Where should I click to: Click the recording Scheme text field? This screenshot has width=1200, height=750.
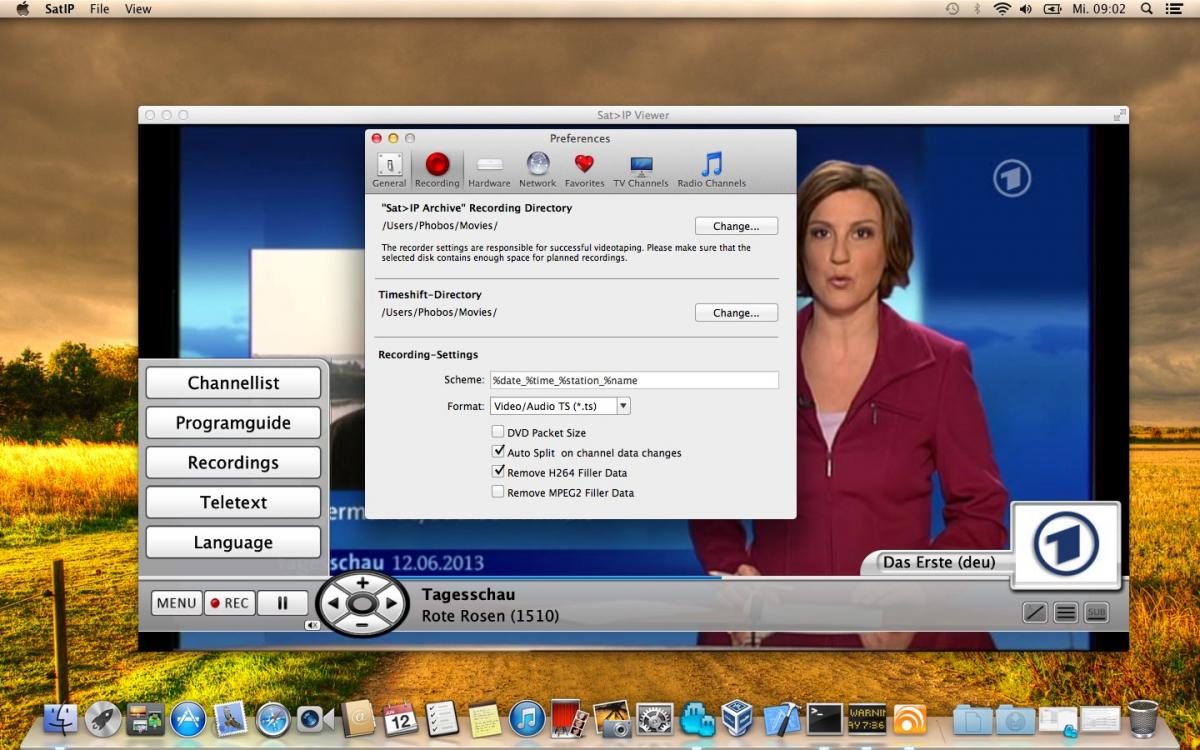click(633, 380)
